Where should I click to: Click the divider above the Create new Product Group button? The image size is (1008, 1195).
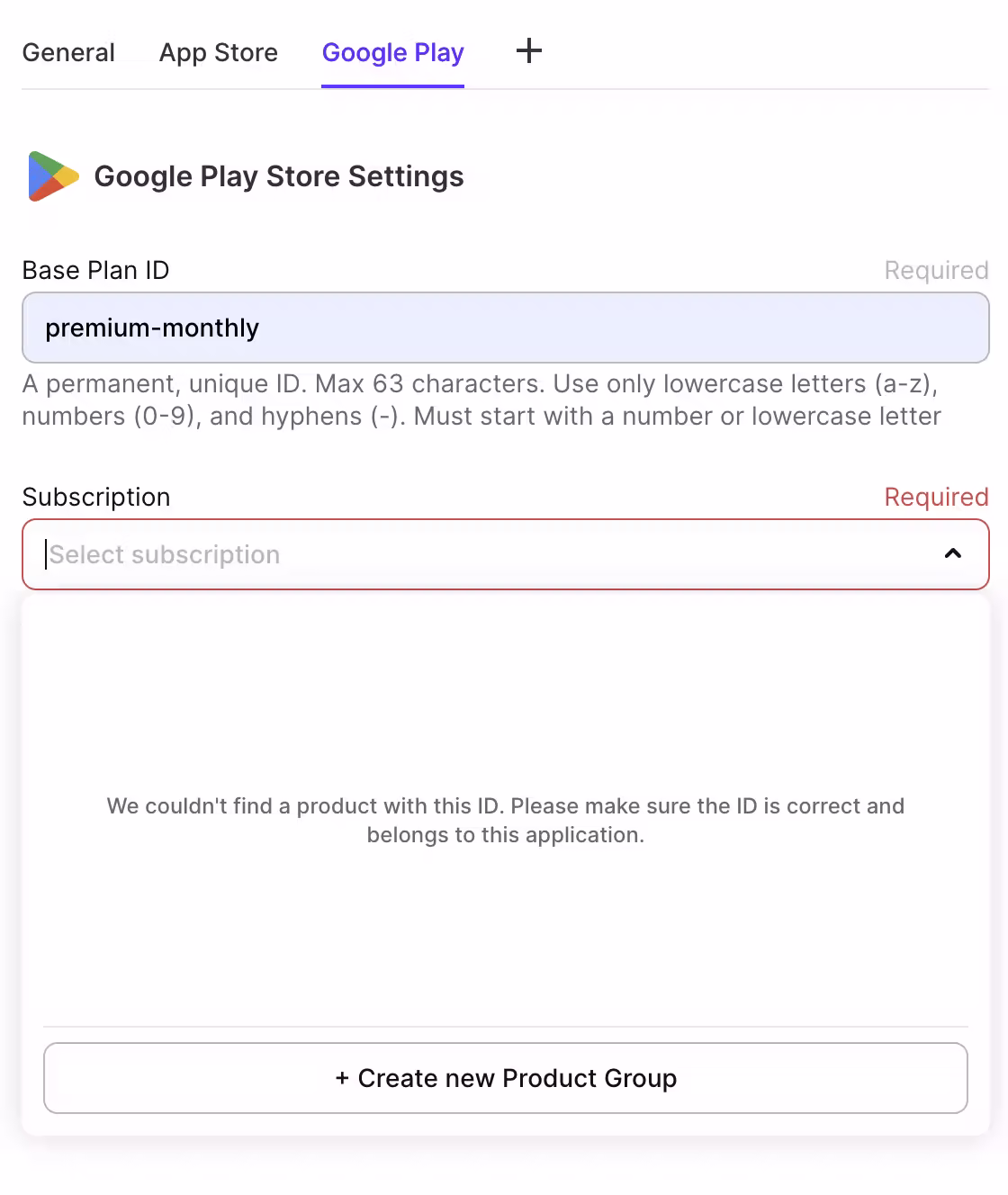(506, 1027)
